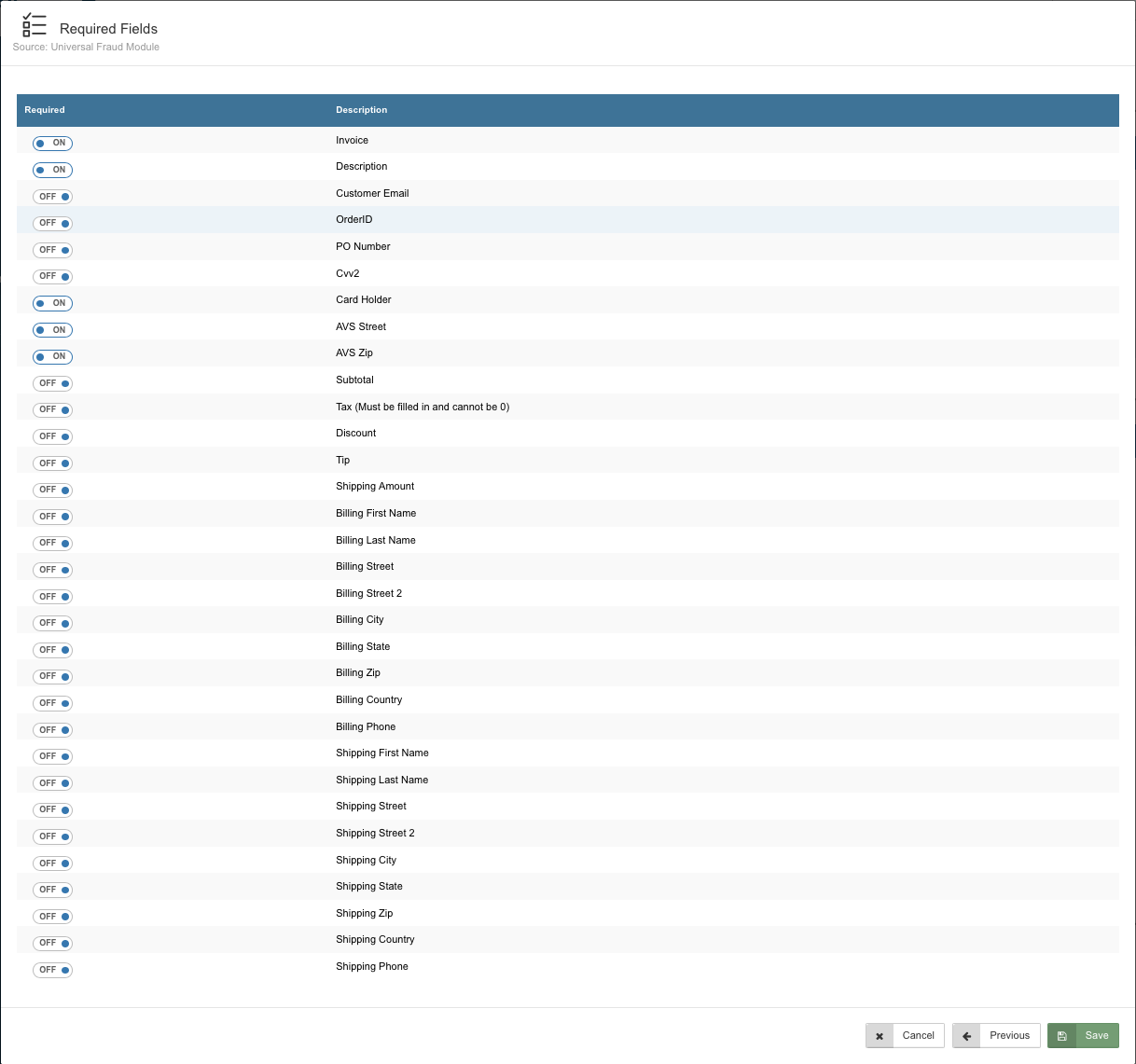Enable the Customer Email required toggle
The width and height of the screenshot is (1136, 1064).
tap(52, 197)
